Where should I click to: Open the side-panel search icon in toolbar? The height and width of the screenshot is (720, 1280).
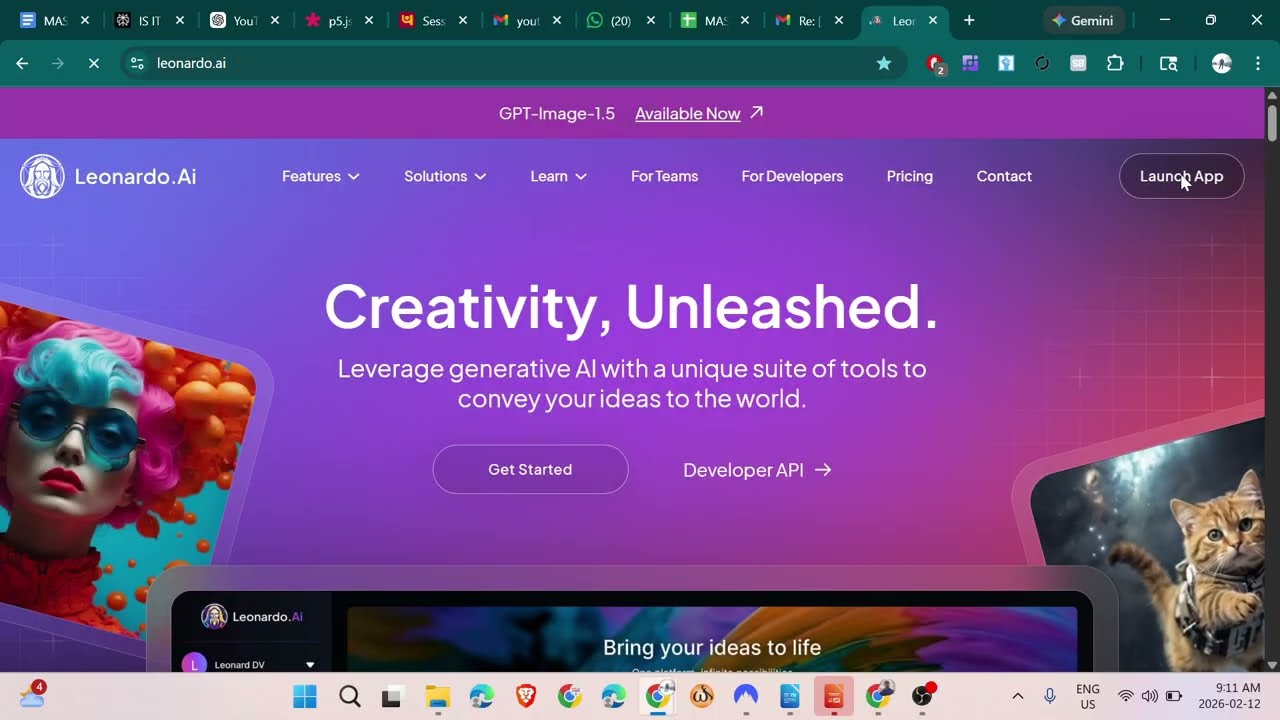1168,63
